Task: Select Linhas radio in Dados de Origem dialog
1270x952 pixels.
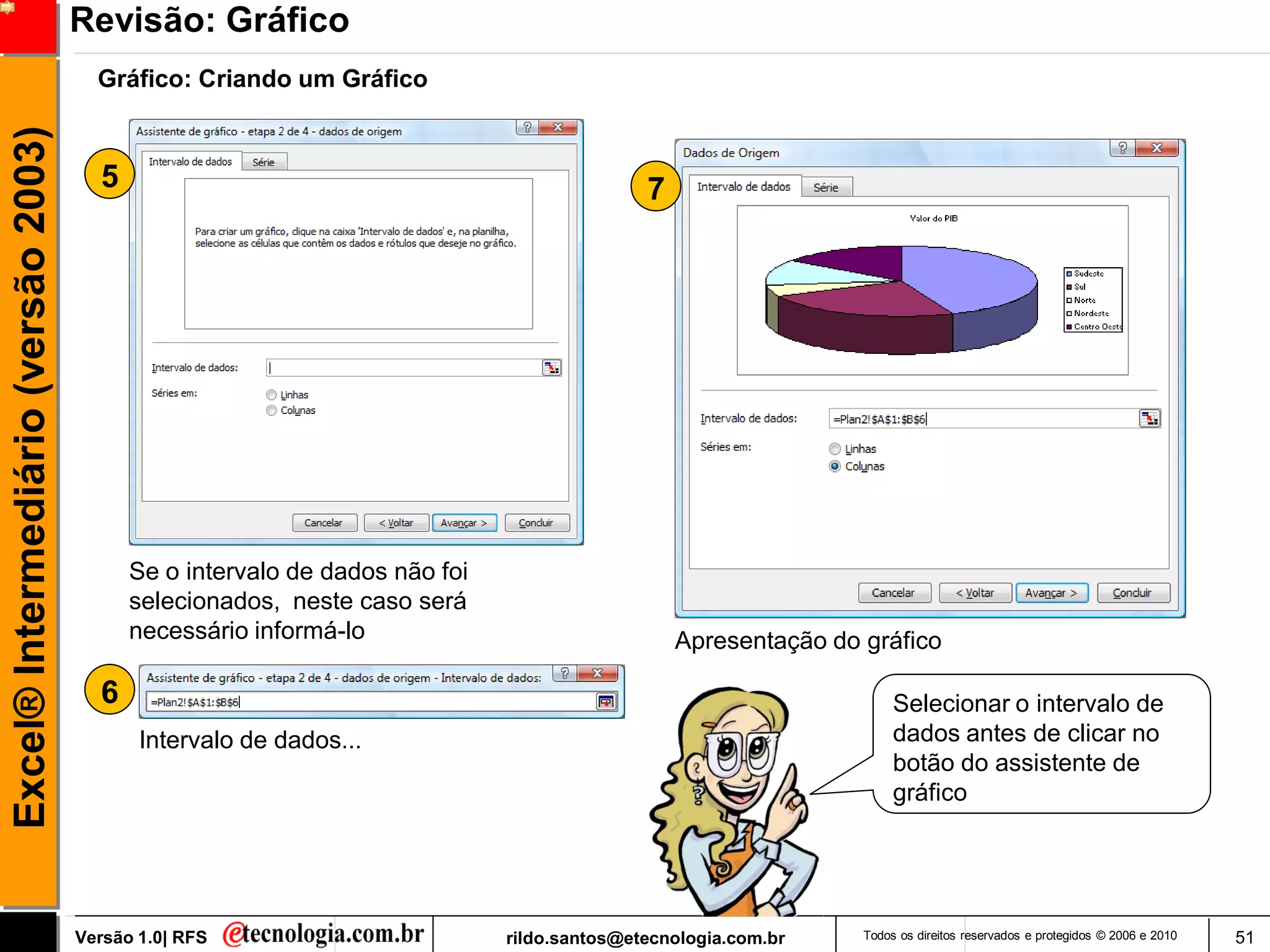Action: click(x=835, y=449)
